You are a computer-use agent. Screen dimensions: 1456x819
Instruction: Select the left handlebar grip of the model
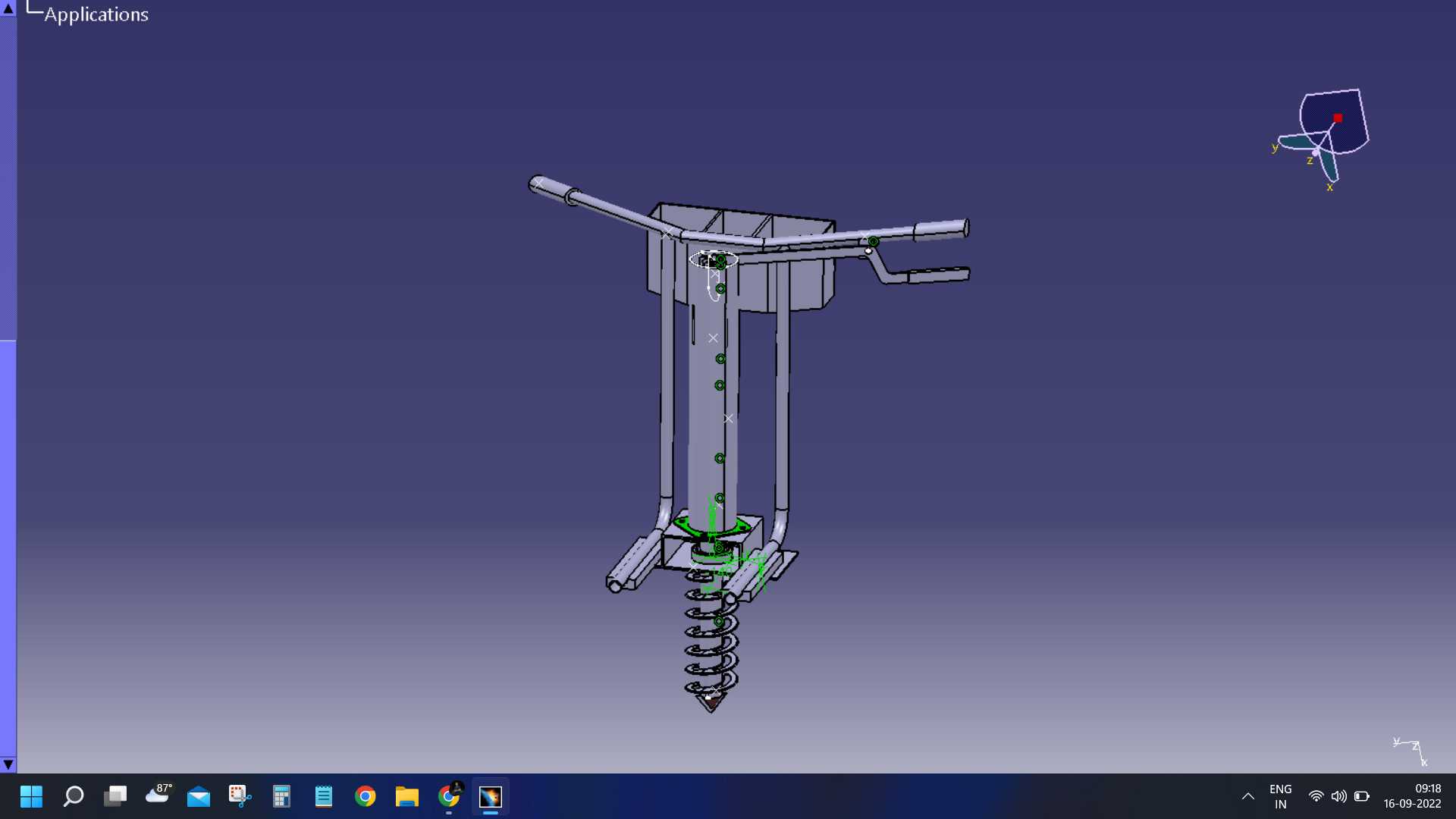[554, 190]
